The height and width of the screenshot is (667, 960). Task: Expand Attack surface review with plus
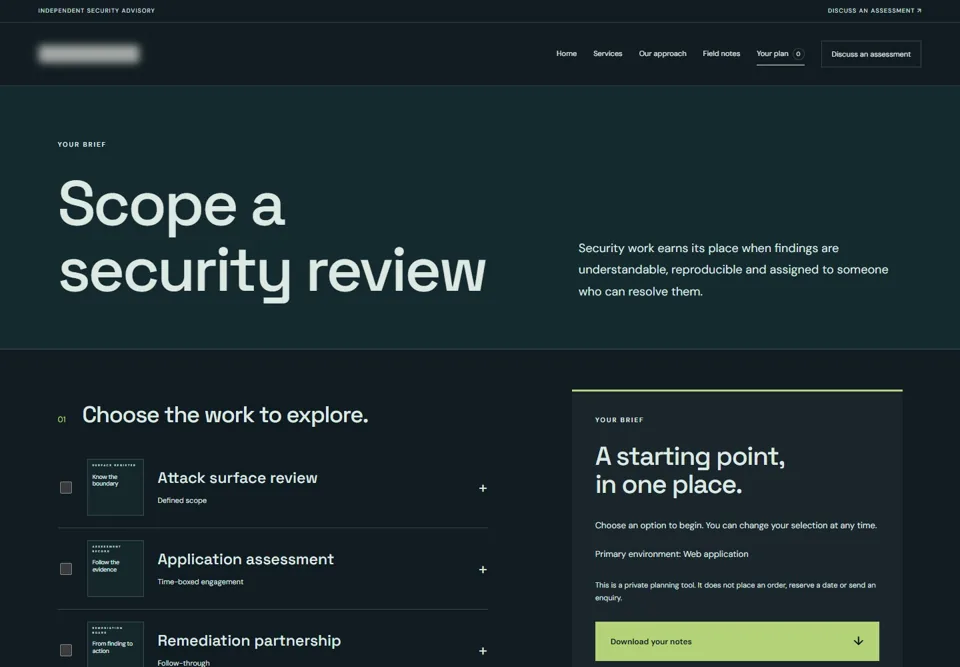[482, 488]
